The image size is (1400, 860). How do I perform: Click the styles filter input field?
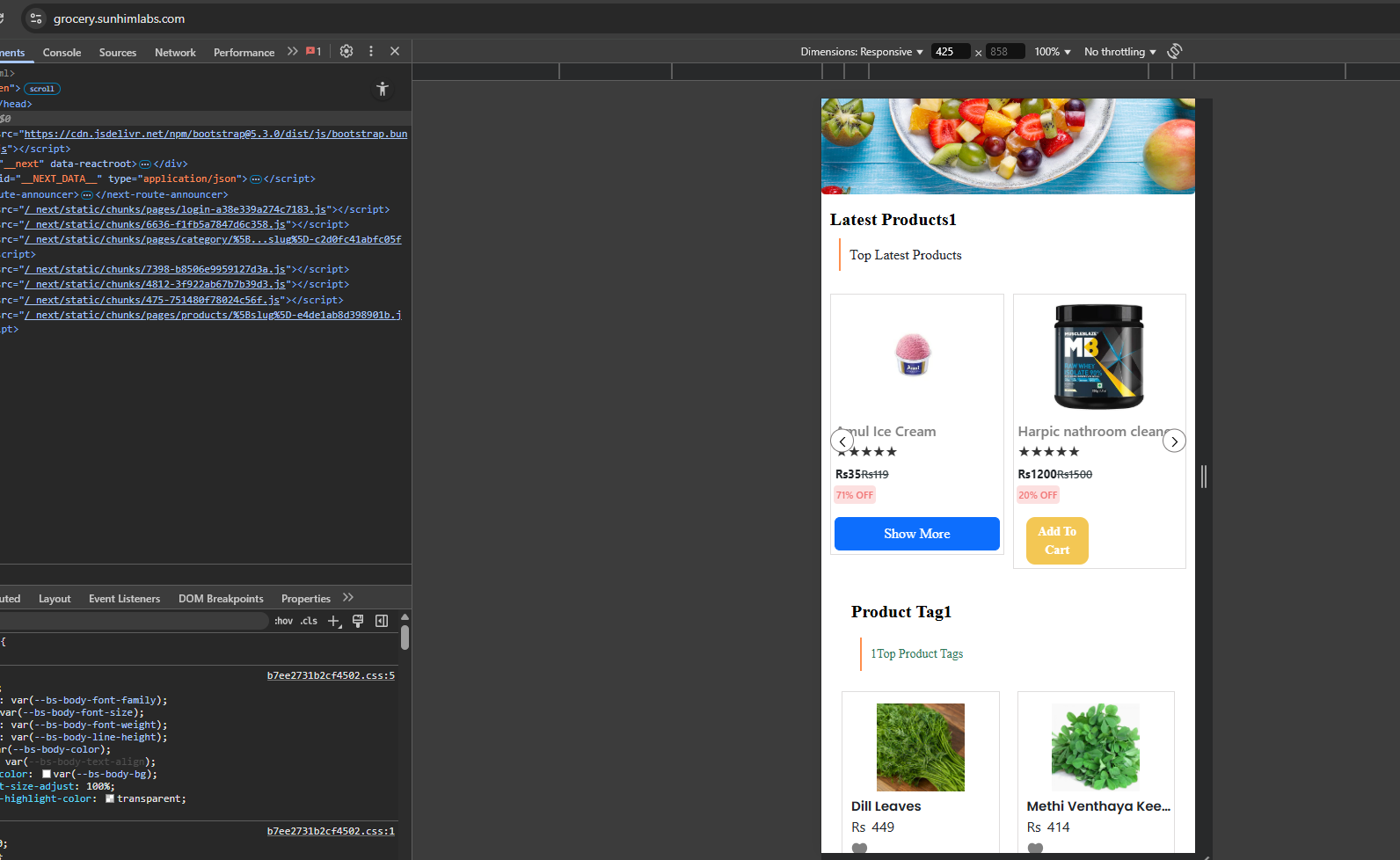[134, 621]
